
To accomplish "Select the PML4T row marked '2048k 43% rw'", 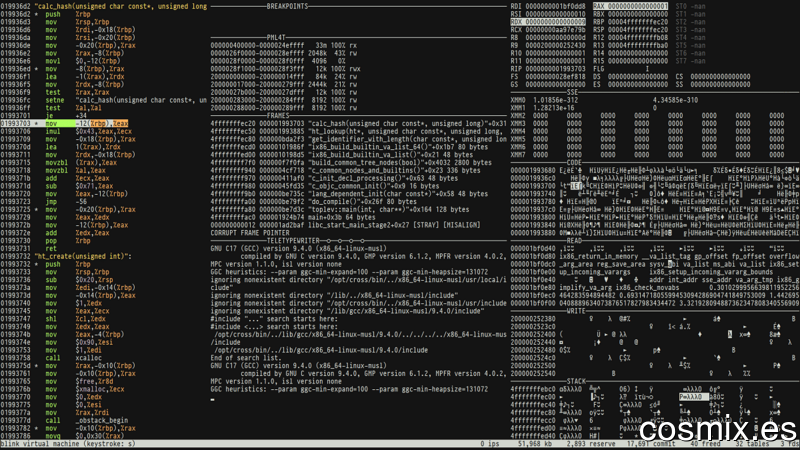I will tap(284, 53).
